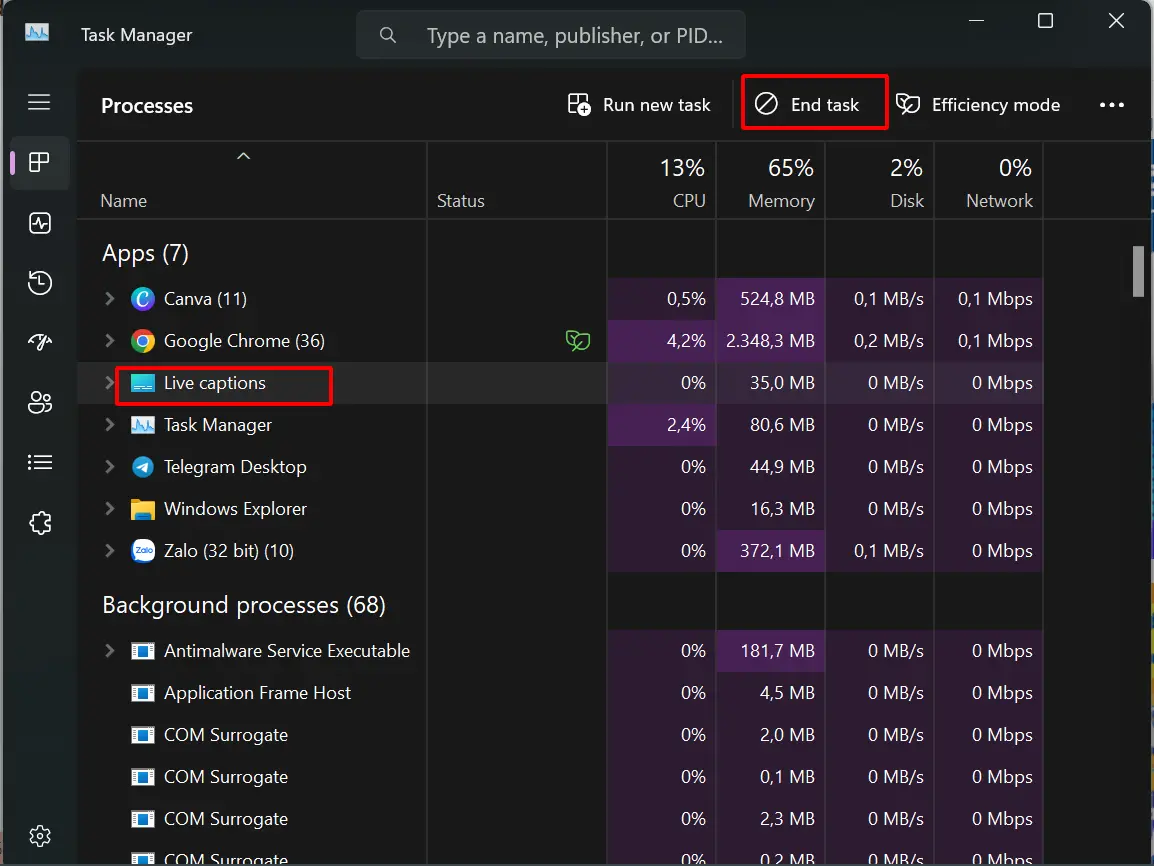Click the search magnifier icon
This screenshot has height=866, width=1154.
tap(388, 35)
